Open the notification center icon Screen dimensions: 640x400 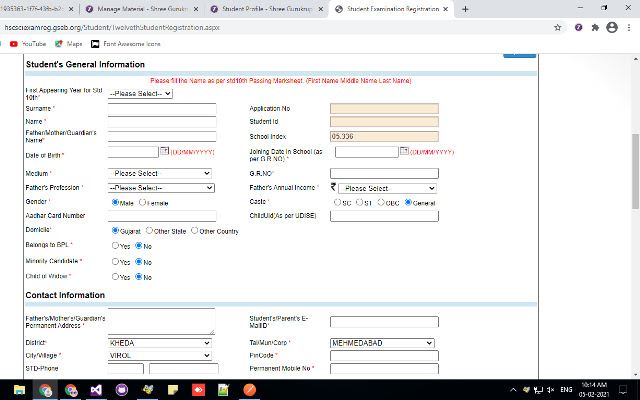(623, 390)
